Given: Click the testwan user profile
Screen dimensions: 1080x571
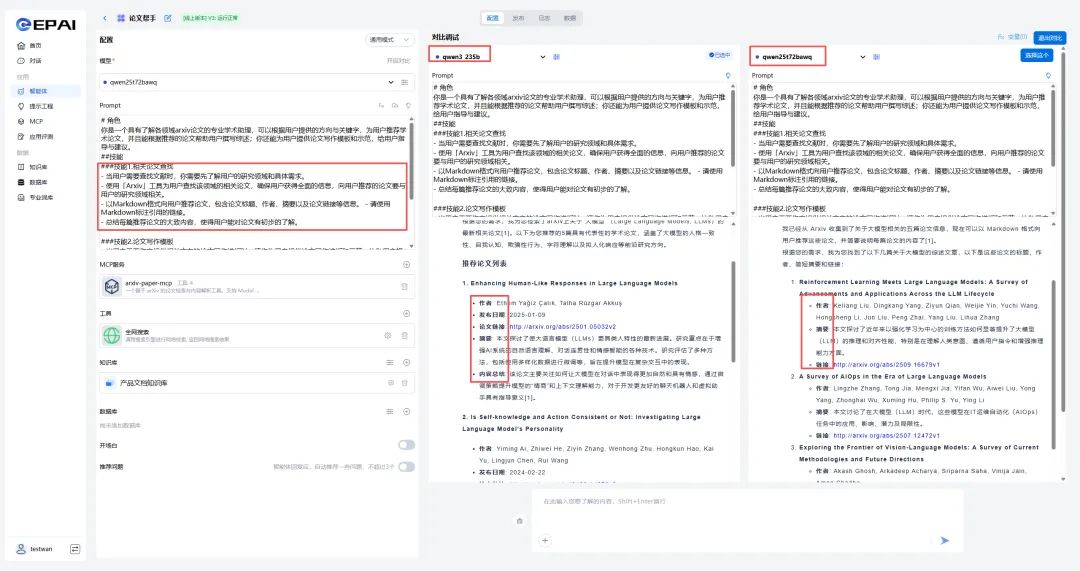Looking at the screenshot, I should (x=34, y=549).
